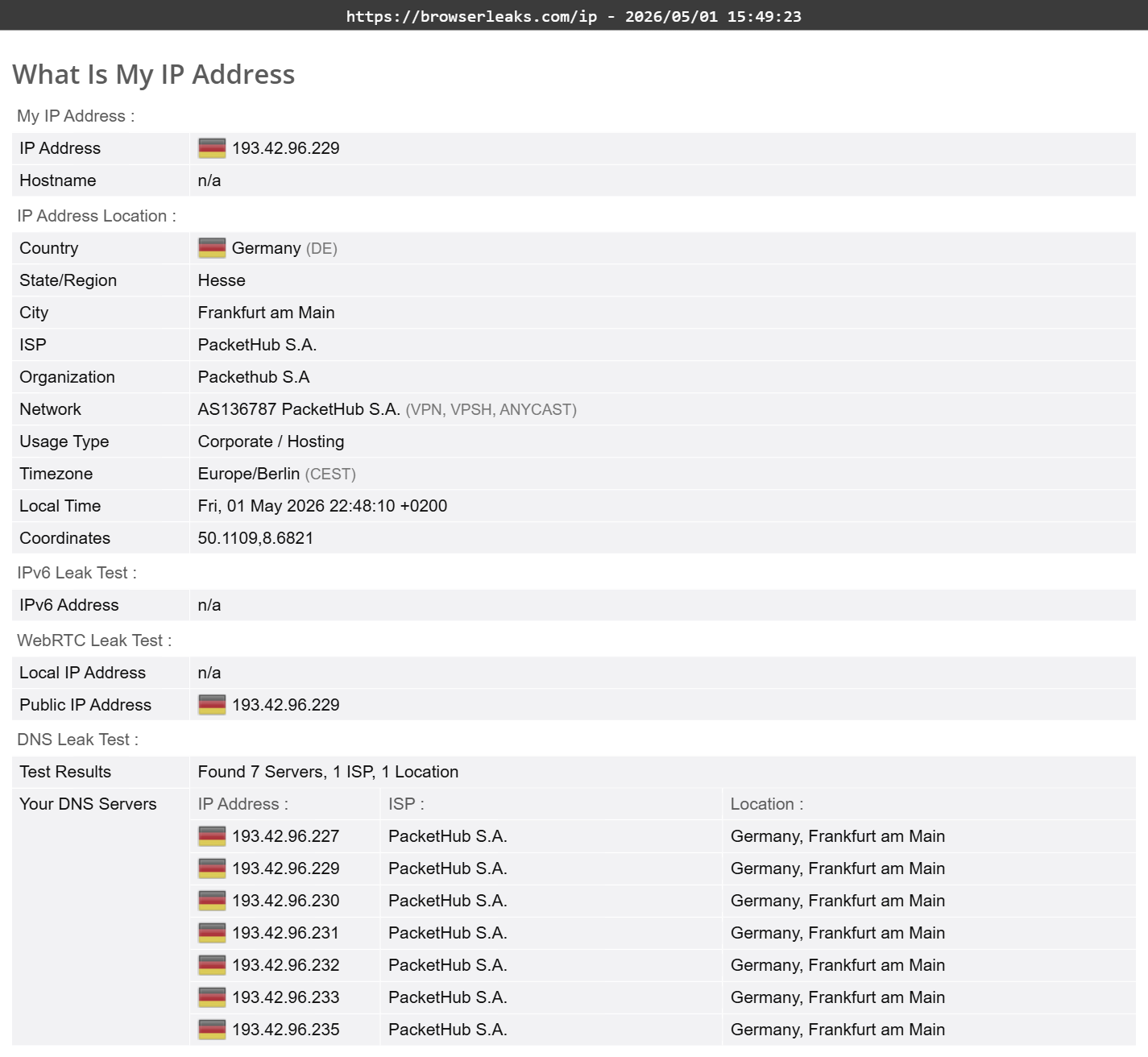The width and height of the screenshot is (1148, 1057).
Task: Click the Timezone value Europe/Berlin
Action: pyautogui.click(x=249, y=474)
